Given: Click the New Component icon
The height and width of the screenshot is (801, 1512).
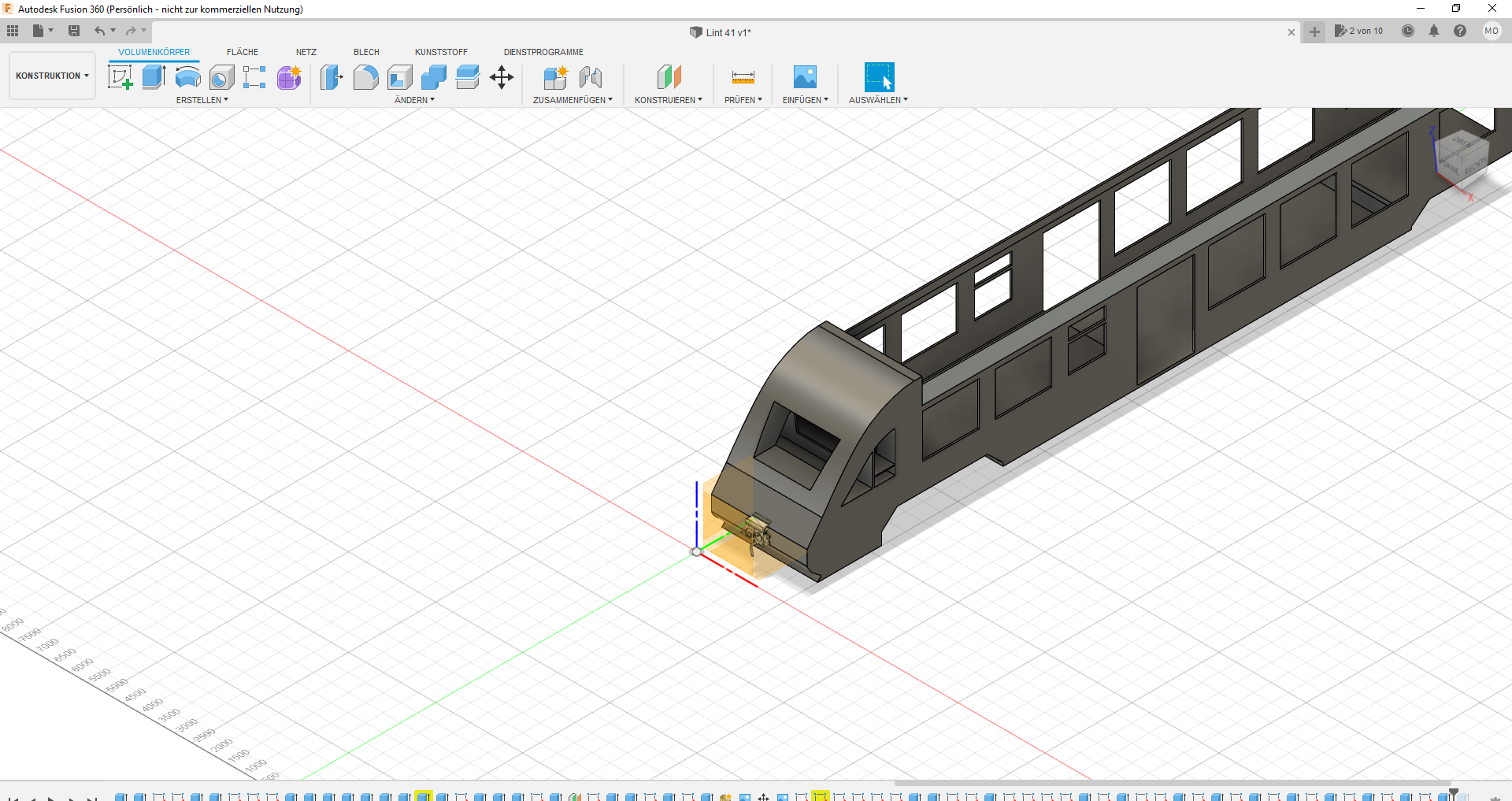Looking at the screenshot, I should (555, 77).
